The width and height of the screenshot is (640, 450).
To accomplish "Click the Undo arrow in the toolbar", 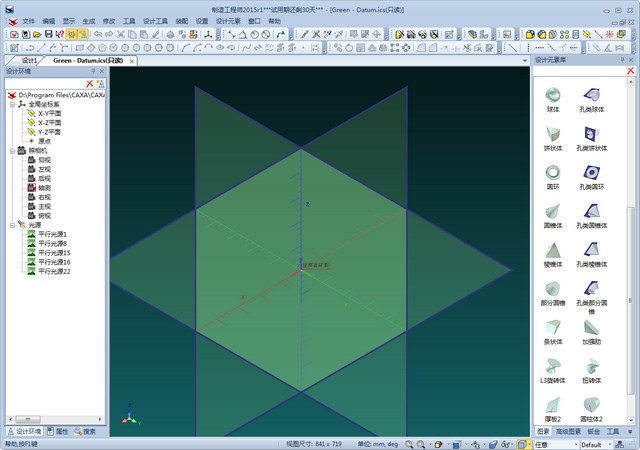I will (97, 34).
